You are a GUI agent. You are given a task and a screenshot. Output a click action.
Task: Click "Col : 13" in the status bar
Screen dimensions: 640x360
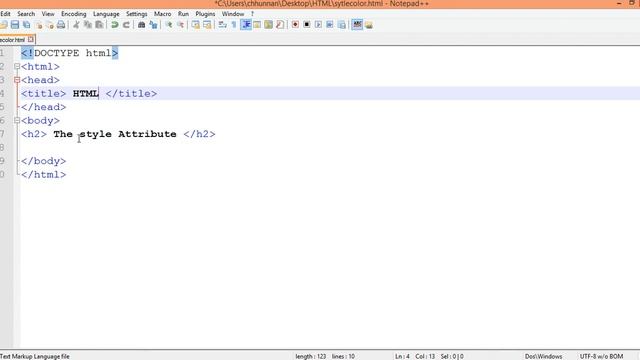pos(425,356)
